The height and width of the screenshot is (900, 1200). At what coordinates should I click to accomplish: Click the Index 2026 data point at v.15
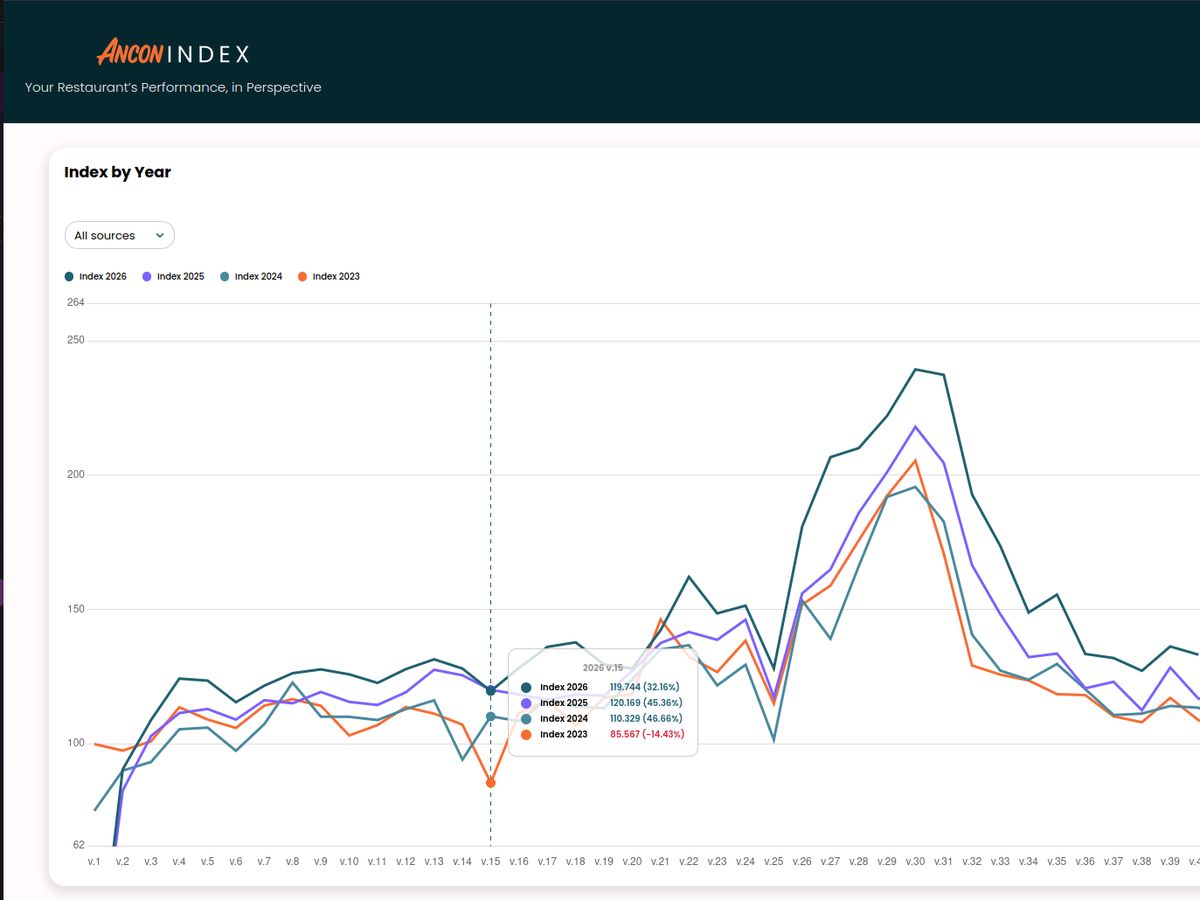[490, 690]
